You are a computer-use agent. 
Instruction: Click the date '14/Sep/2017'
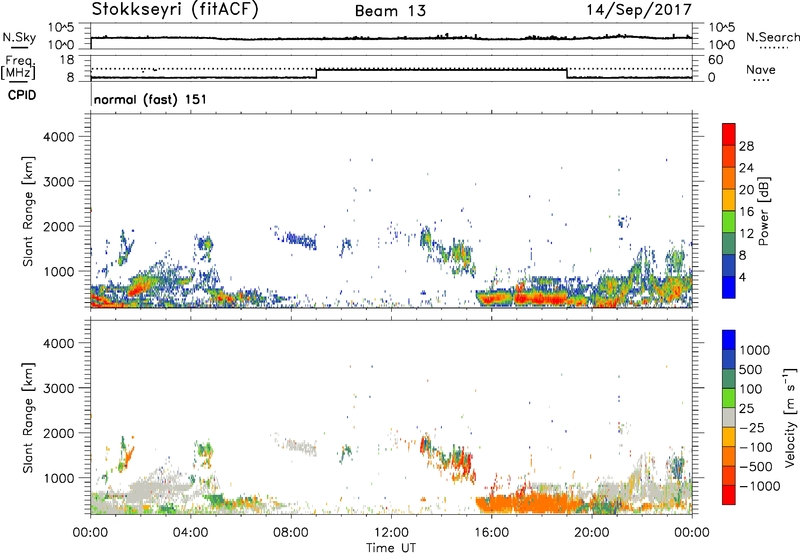(639, 10)
